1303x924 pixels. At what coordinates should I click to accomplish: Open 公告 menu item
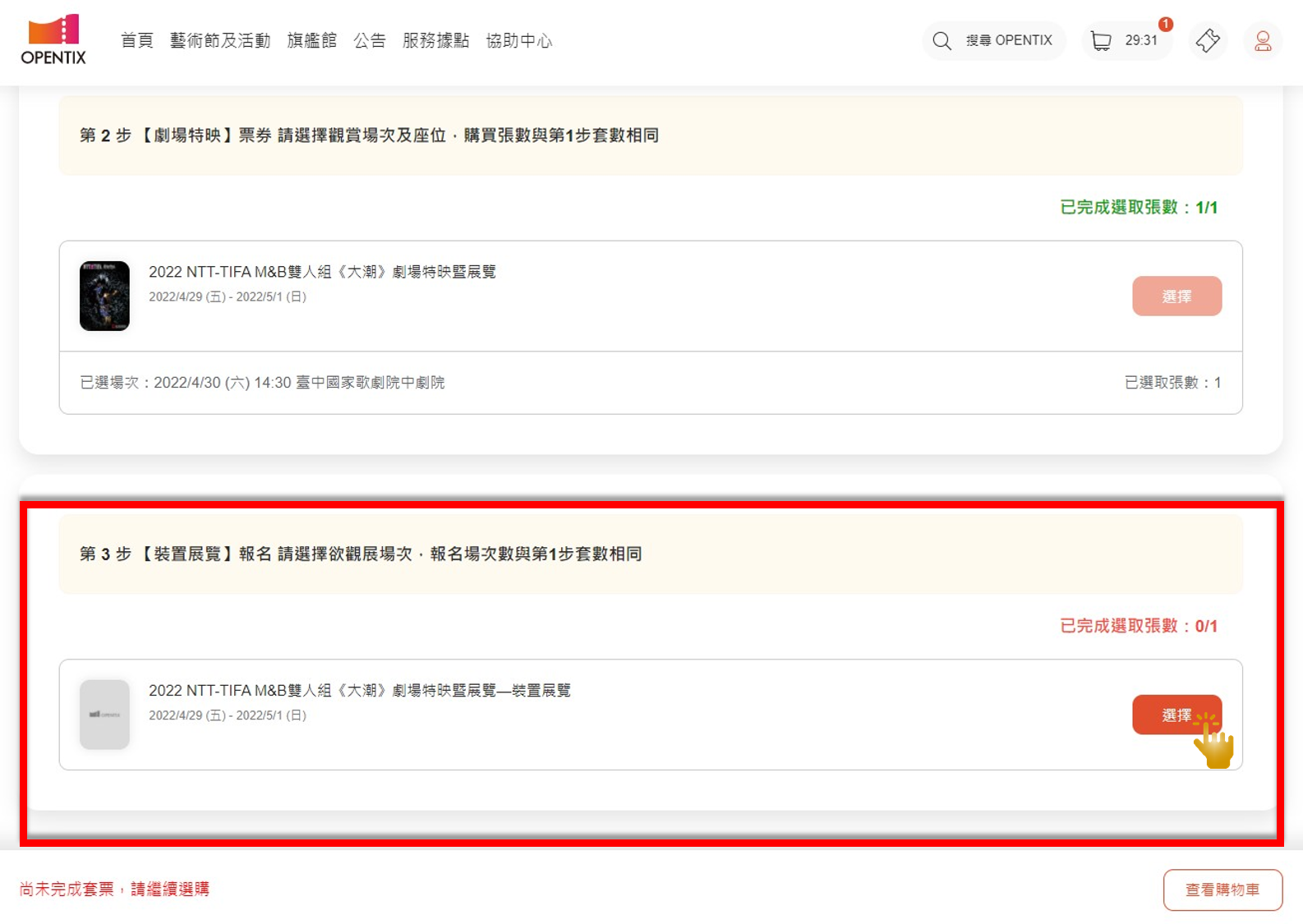coord(370,40)
